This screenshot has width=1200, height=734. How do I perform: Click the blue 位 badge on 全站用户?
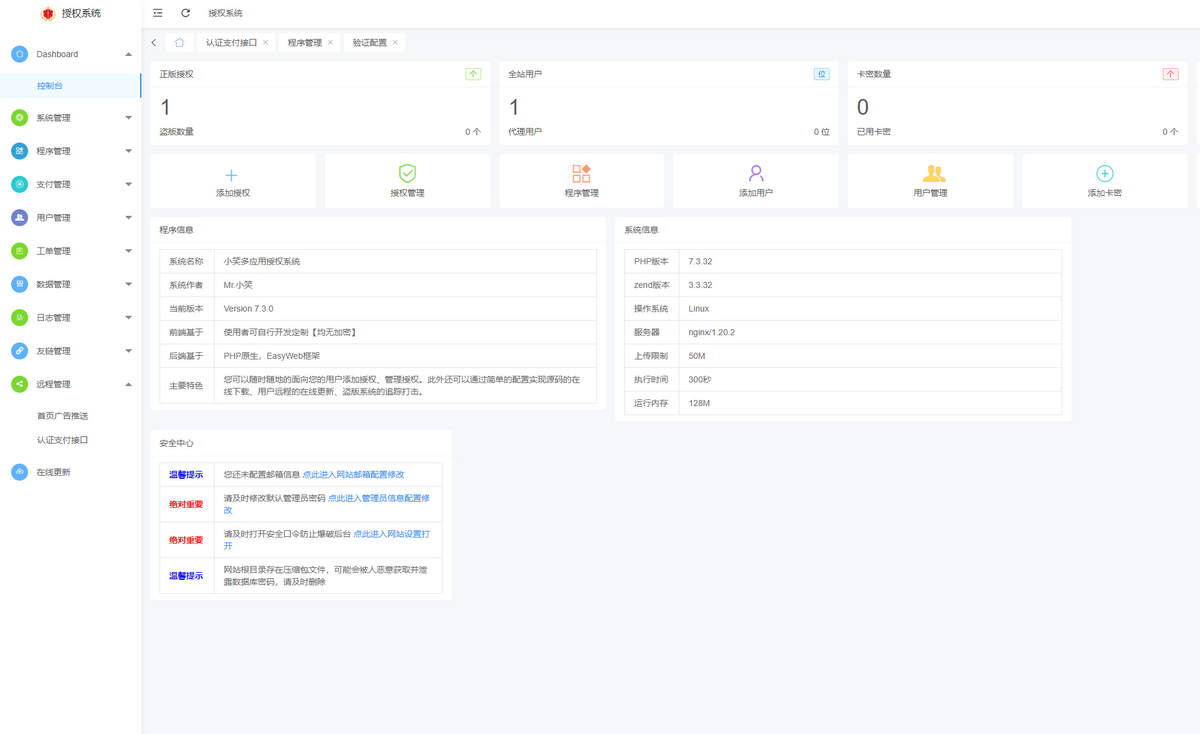(x=822, y=74)
